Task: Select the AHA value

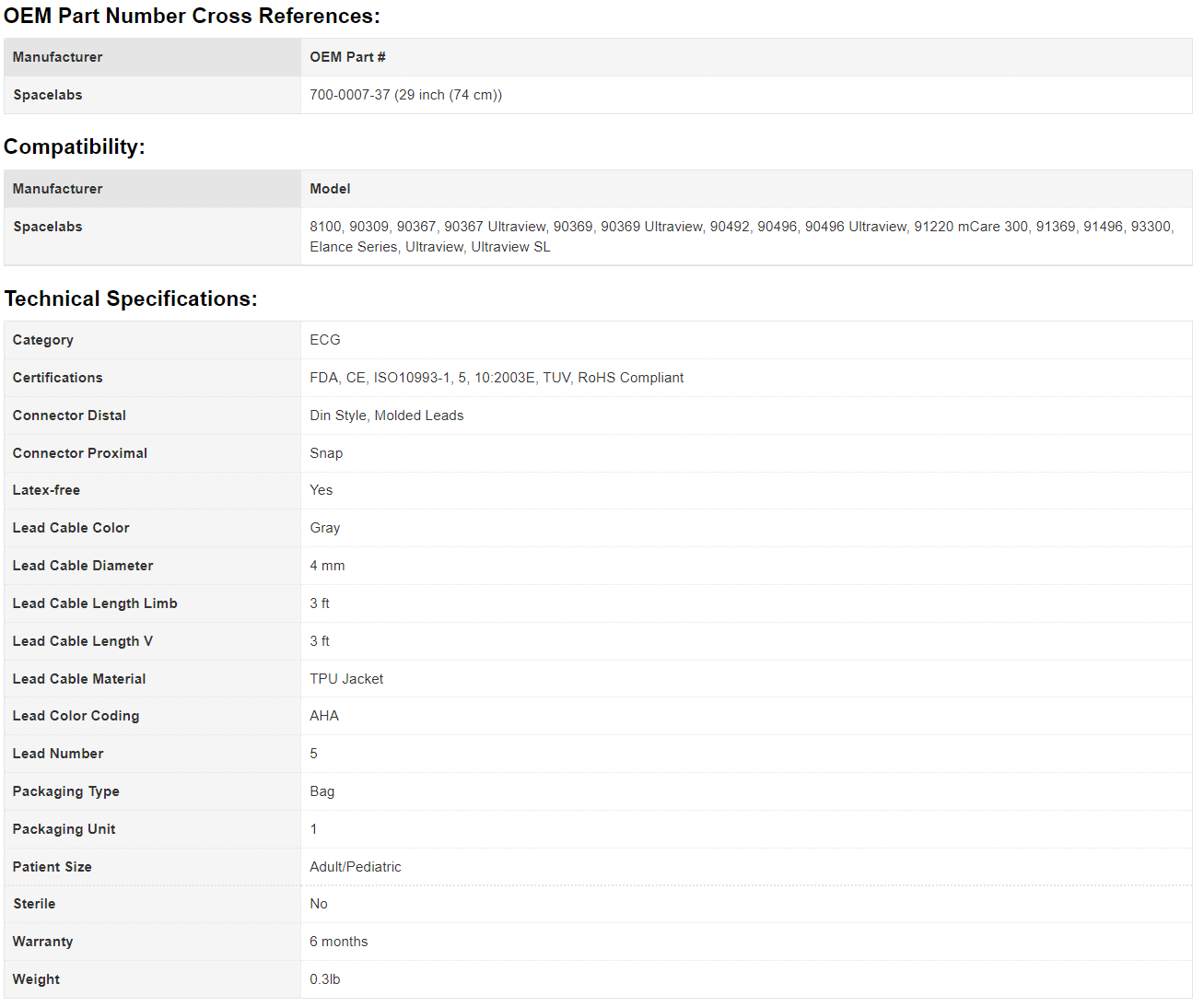Action: click(x=324, y=716)
